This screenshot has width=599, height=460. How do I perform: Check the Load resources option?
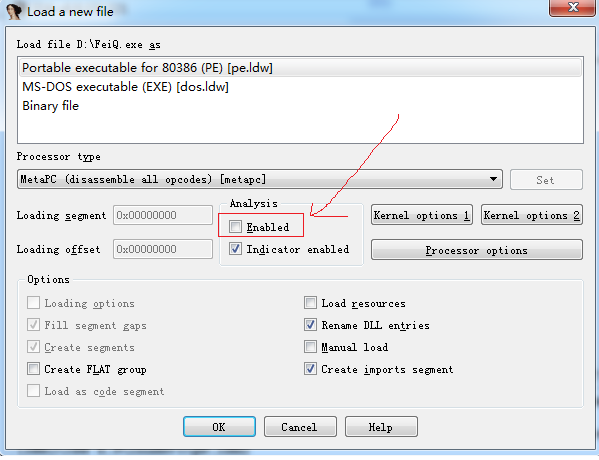[x=310, y=303]
